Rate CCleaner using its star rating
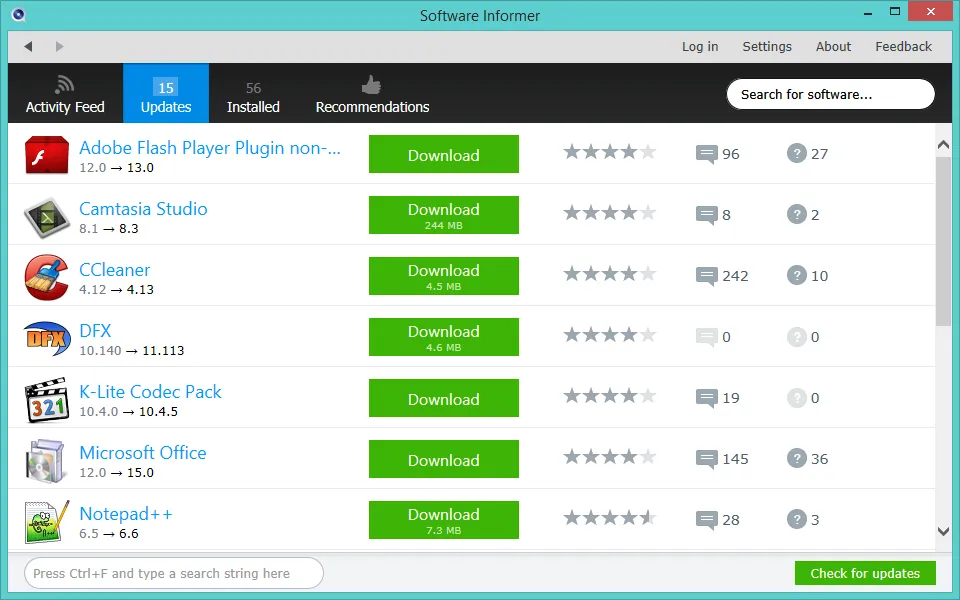960x600 pixels. (610, 274)
